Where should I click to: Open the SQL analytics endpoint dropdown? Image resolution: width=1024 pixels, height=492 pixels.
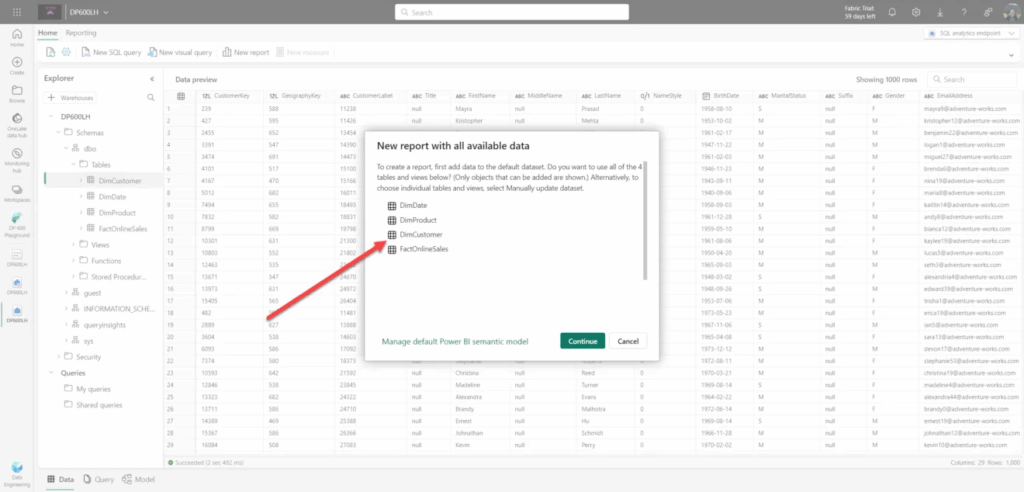point(971,33)
